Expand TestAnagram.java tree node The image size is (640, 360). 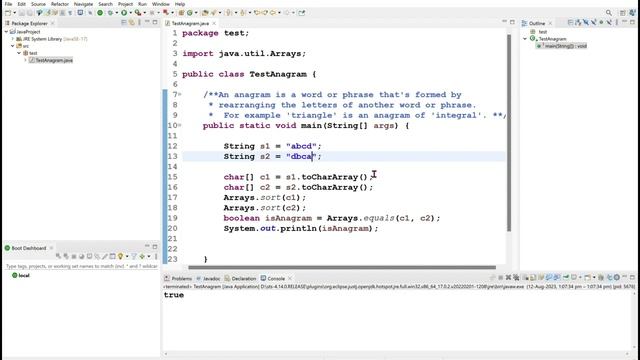(x=25, y=60)
